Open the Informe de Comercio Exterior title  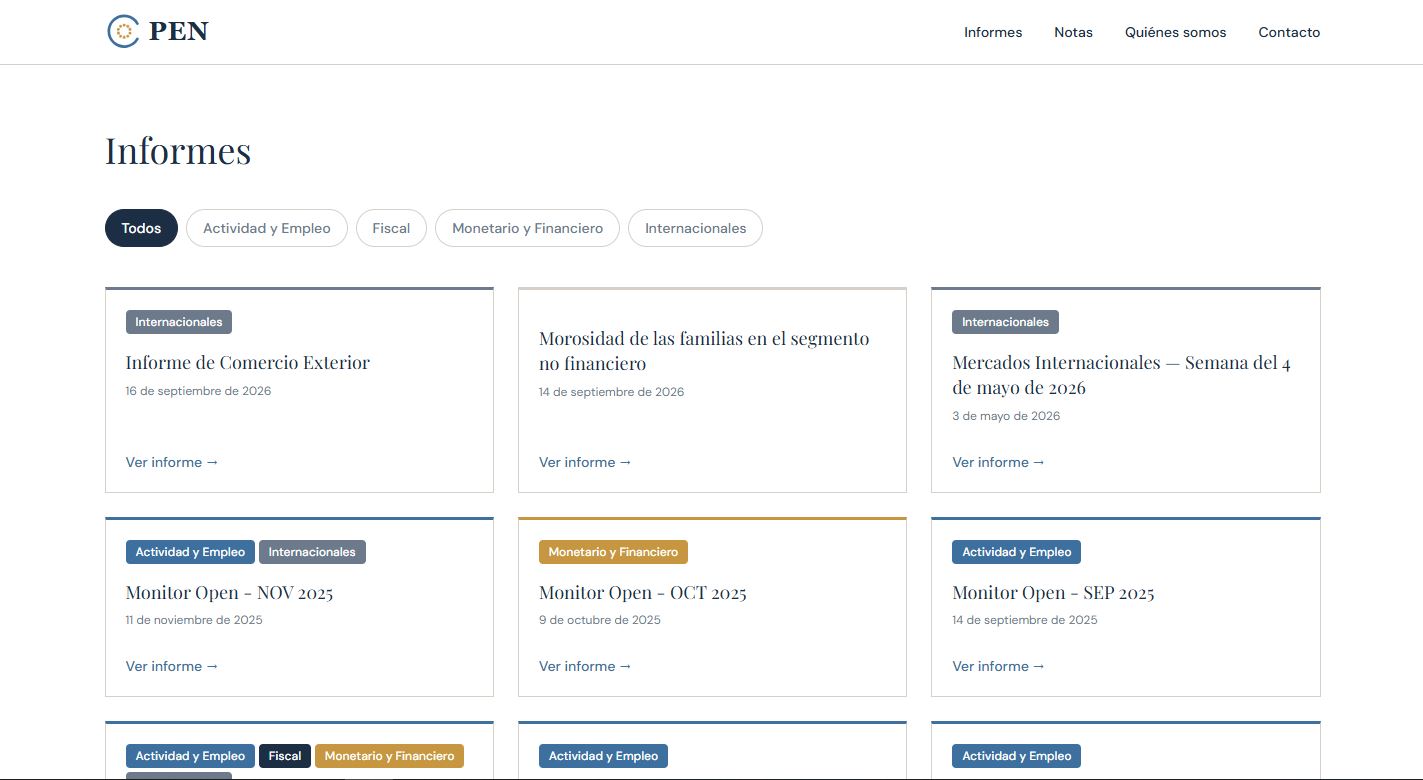(248, 362)
